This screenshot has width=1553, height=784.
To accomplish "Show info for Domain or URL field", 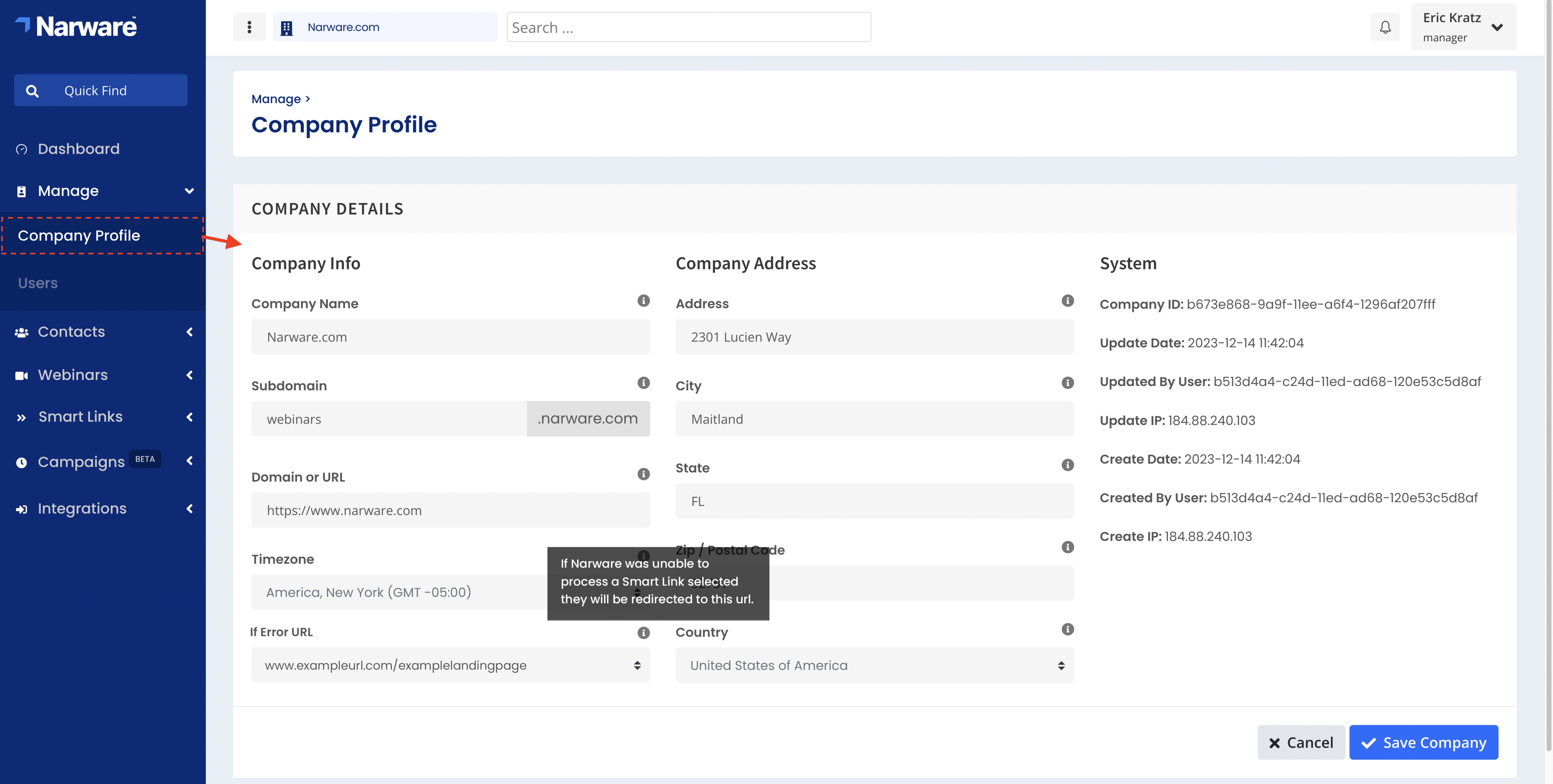I will tap(643, 474).
